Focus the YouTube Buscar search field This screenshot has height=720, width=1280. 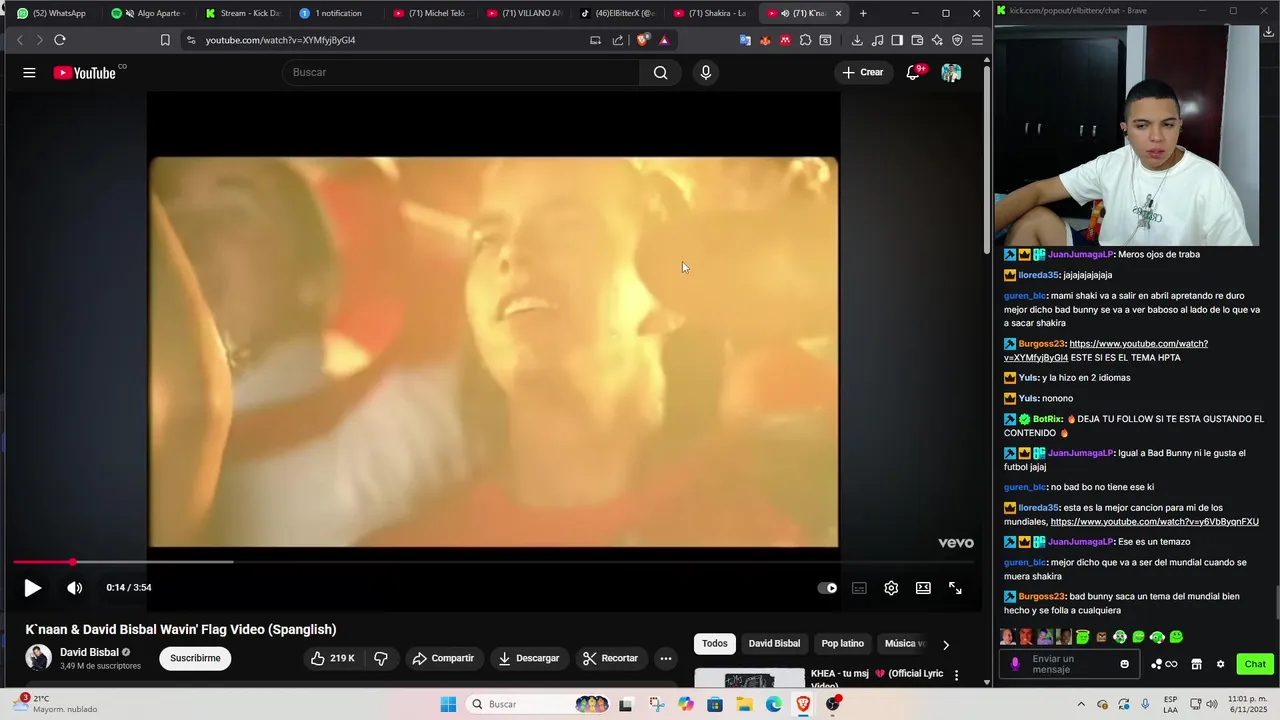click(x=460, y=72)
